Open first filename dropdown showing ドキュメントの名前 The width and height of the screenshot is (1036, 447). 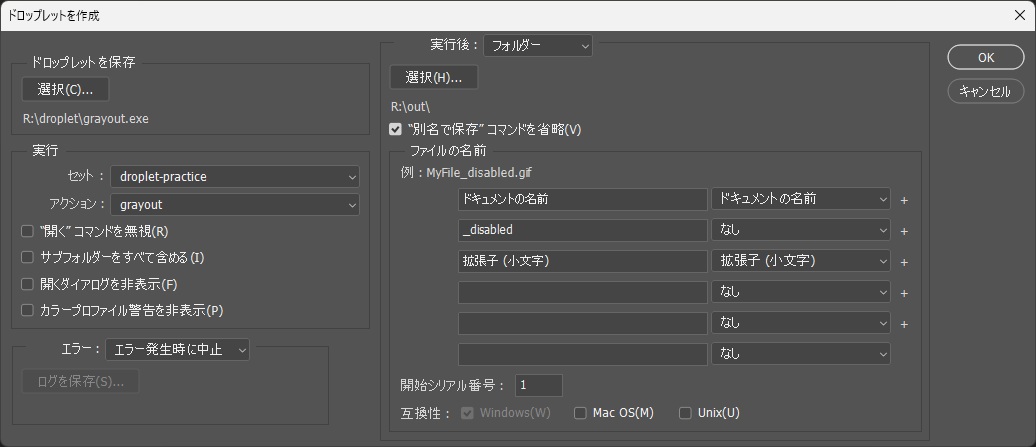coord(801,199)
